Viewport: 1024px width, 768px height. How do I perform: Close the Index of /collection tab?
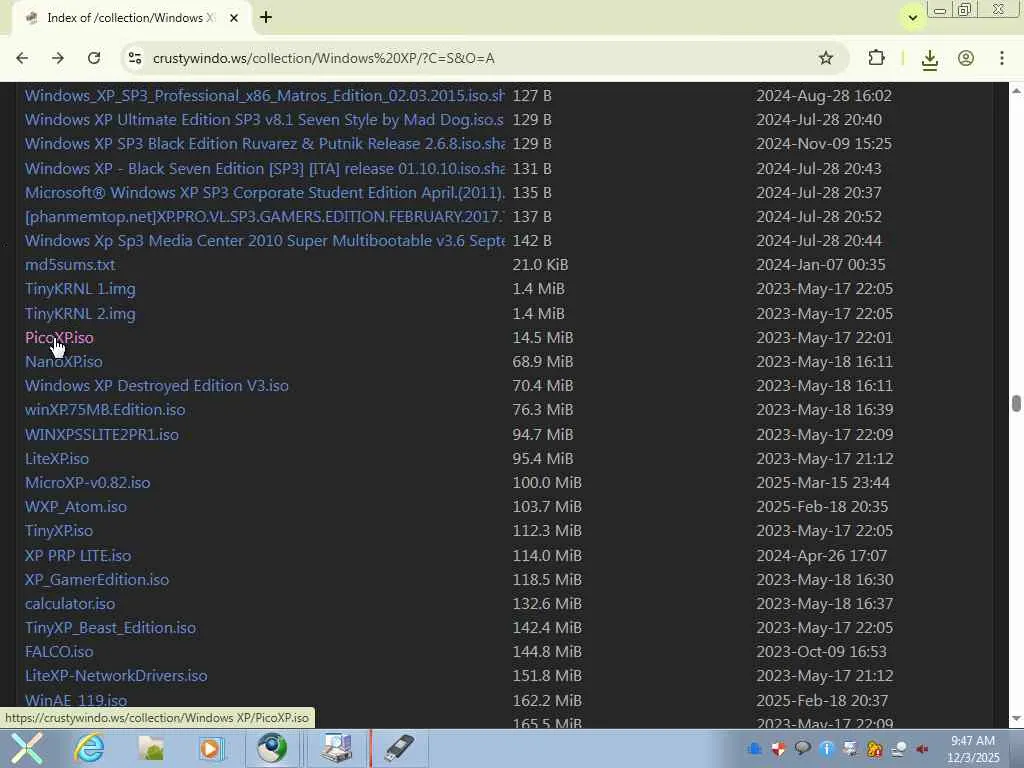click(x=234, y=18)
